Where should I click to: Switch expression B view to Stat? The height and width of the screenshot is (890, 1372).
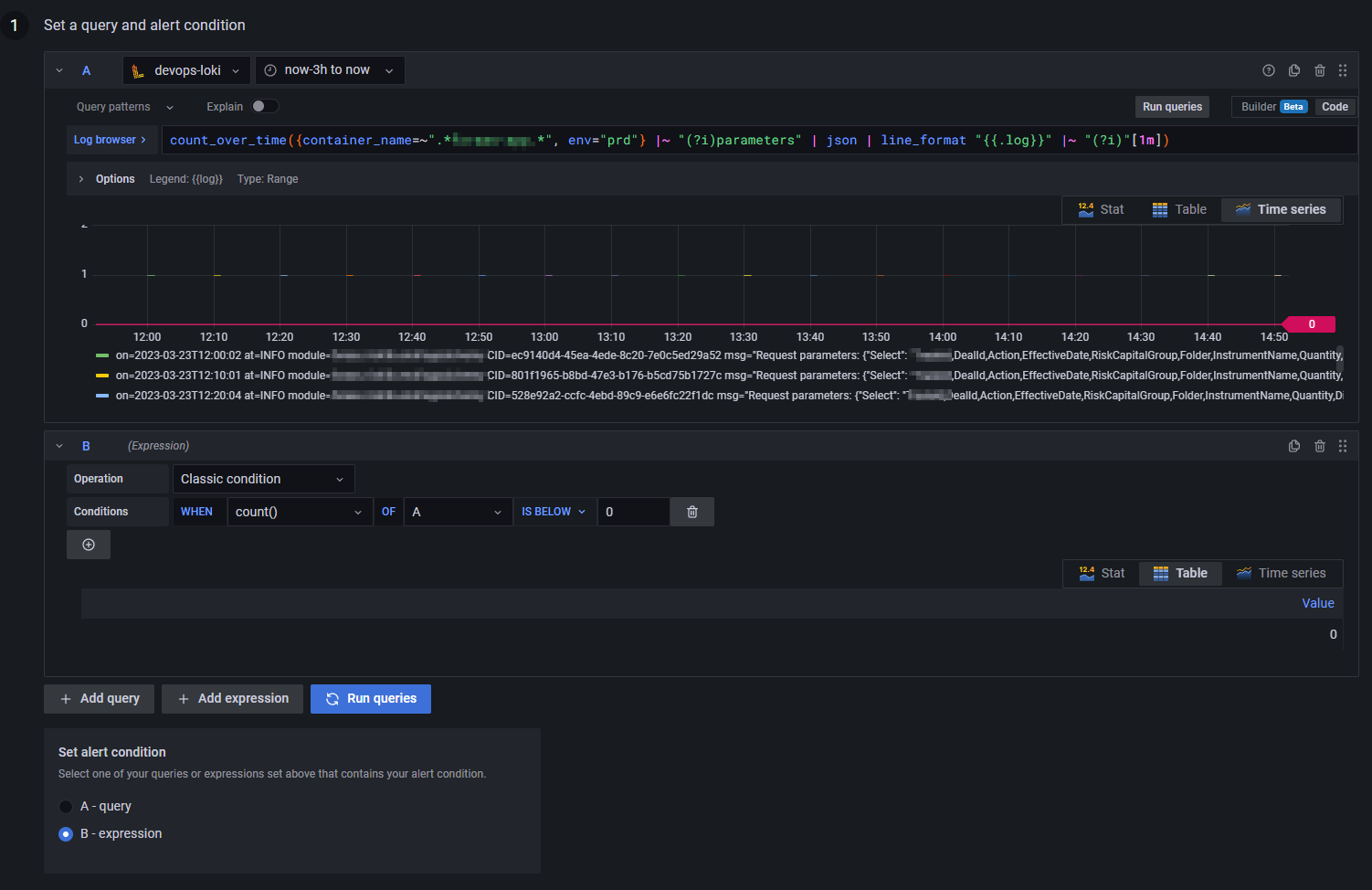[1102, 573]
